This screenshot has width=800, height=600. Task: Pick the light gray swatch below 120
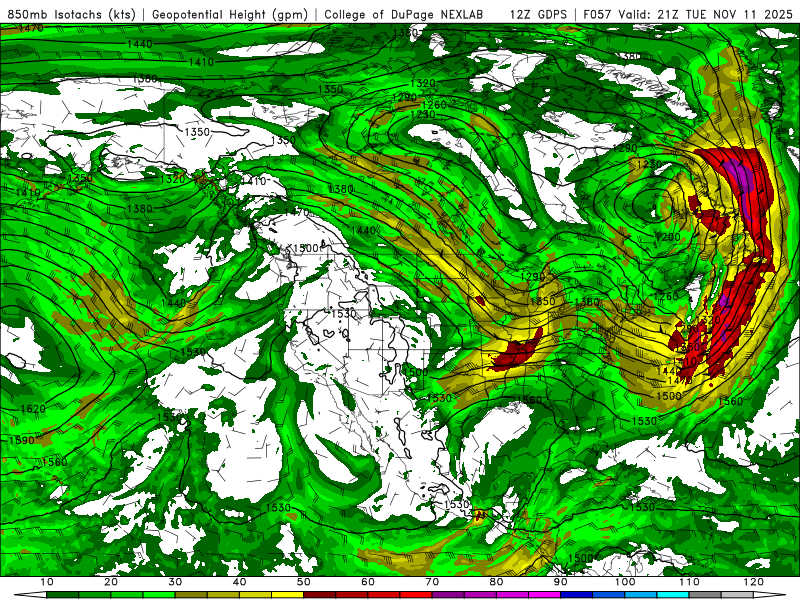737,595
